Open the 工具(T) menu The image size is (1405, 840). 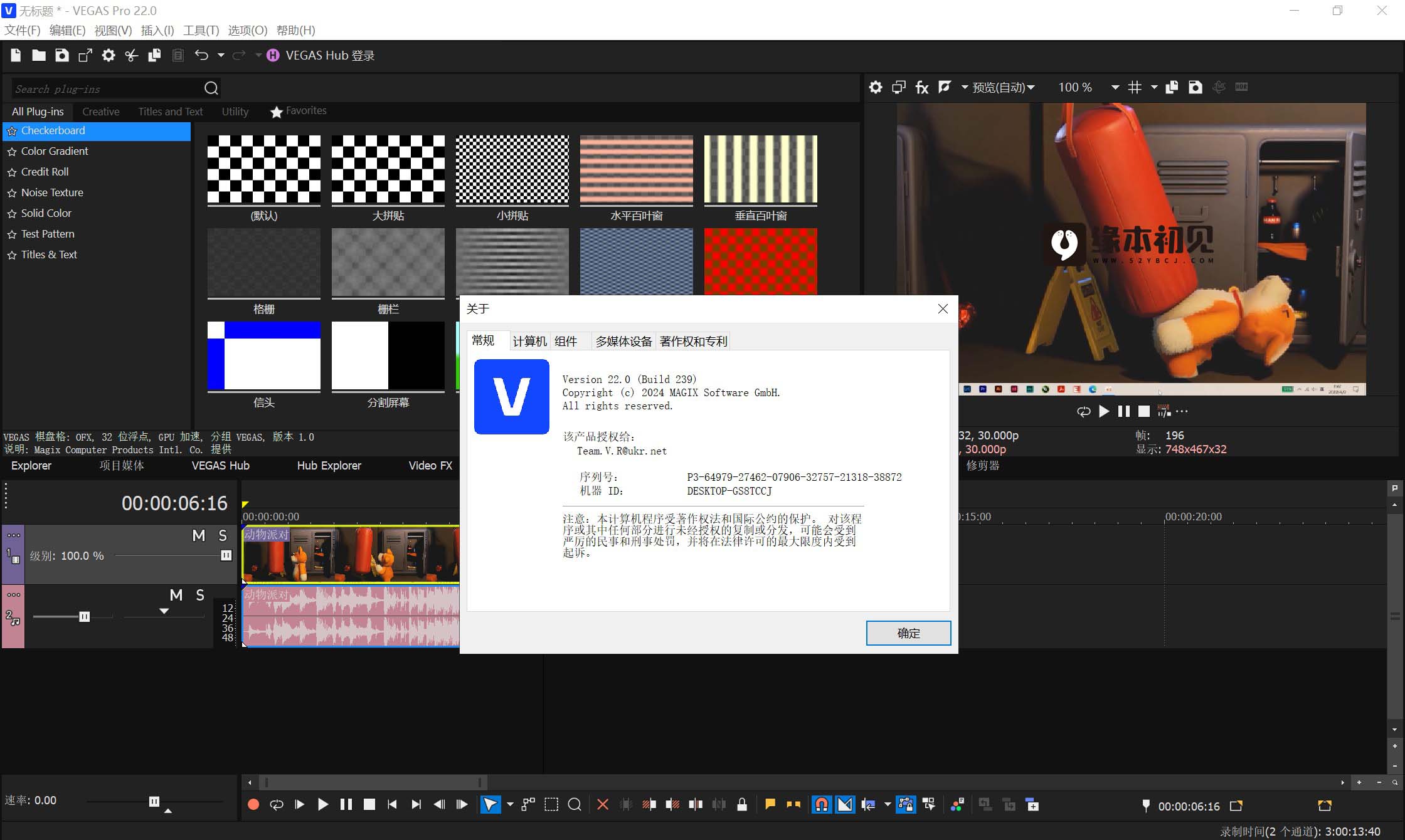pyautogui.click(x=201, y=30)
